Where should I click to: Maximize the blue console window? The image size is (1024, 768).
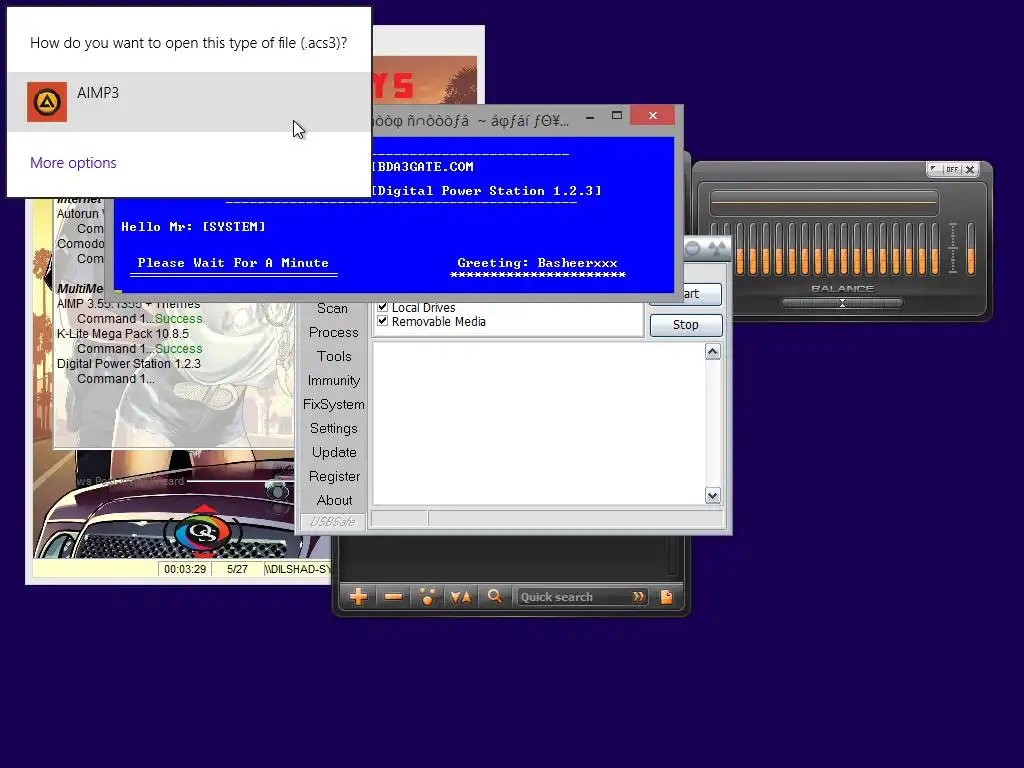click(x=616, y=116)
